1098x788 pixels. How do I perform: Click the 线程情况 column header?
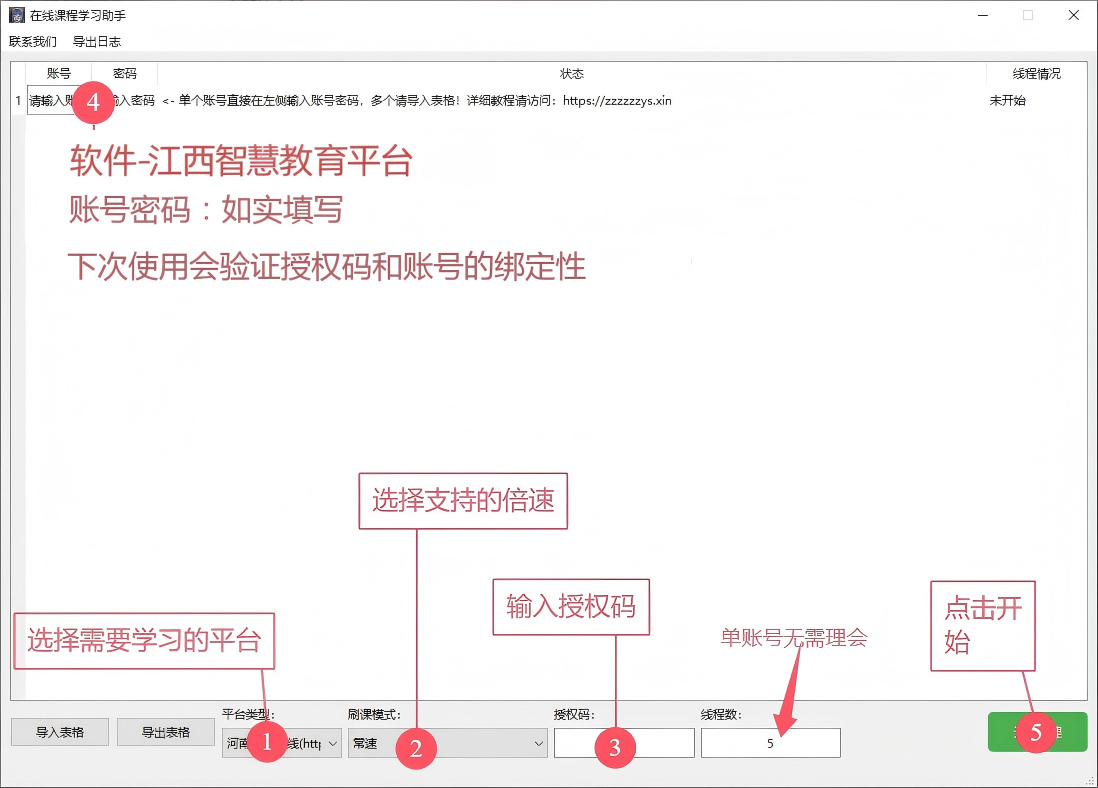pyautogui.click(x=1036, y=74)
